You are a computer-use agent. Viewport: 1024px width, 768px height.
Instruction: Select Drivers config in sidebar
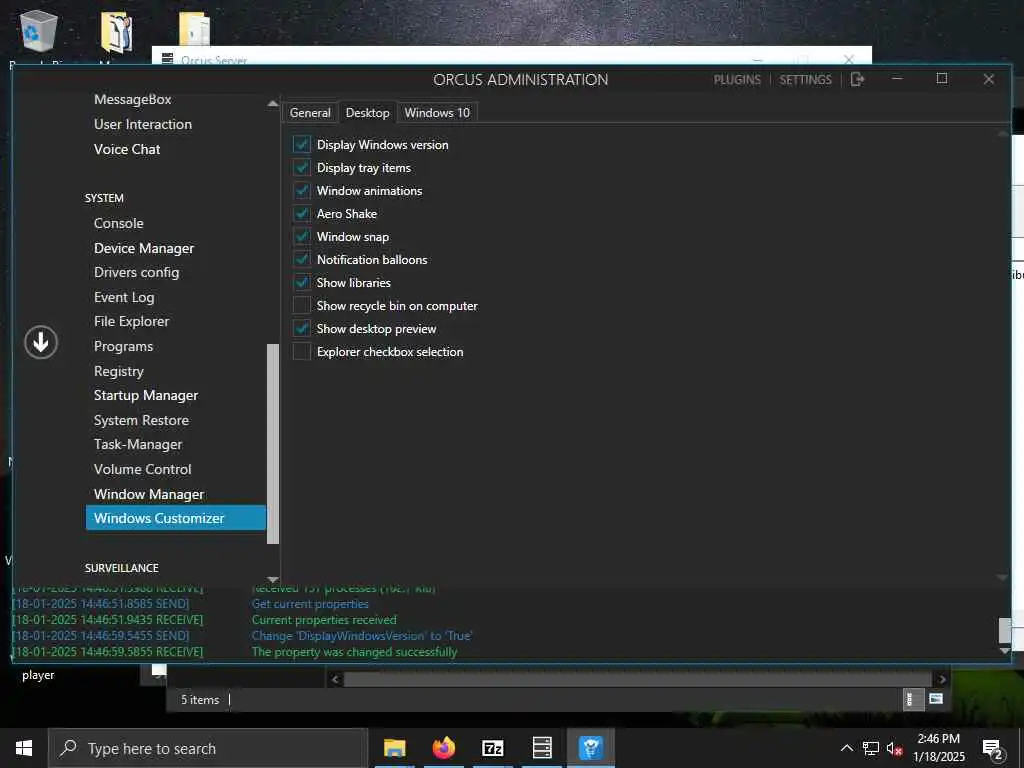[x=136, y=272]
